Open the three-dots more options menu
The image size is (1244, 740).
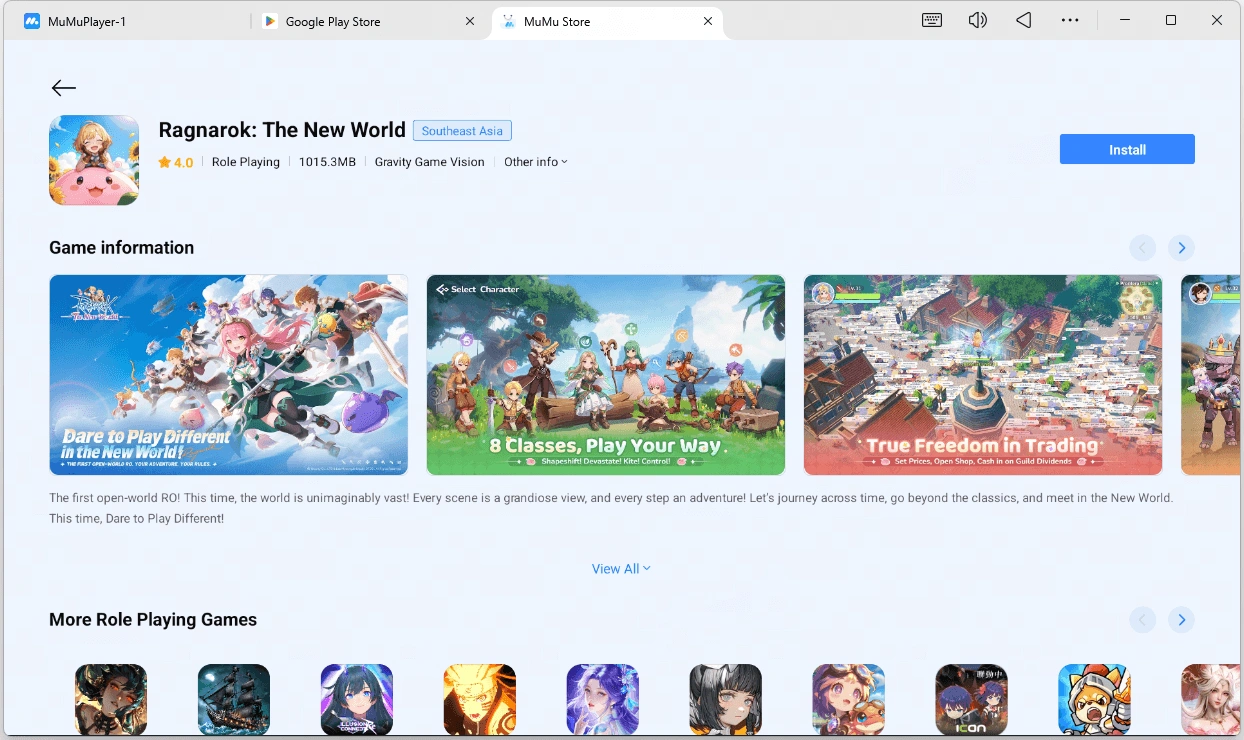click(x=1070, y=20)
